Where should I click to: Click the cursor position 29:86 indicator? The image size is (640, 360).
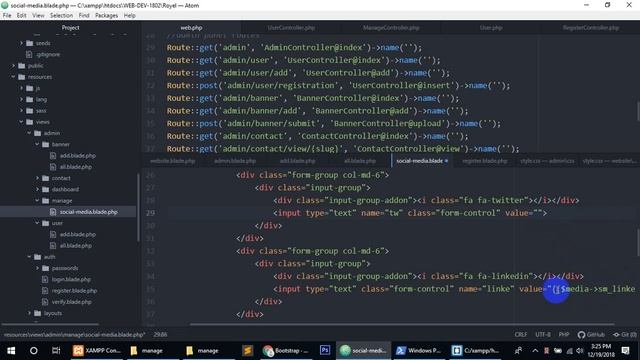pyautogui.click(x=160, y=335)
